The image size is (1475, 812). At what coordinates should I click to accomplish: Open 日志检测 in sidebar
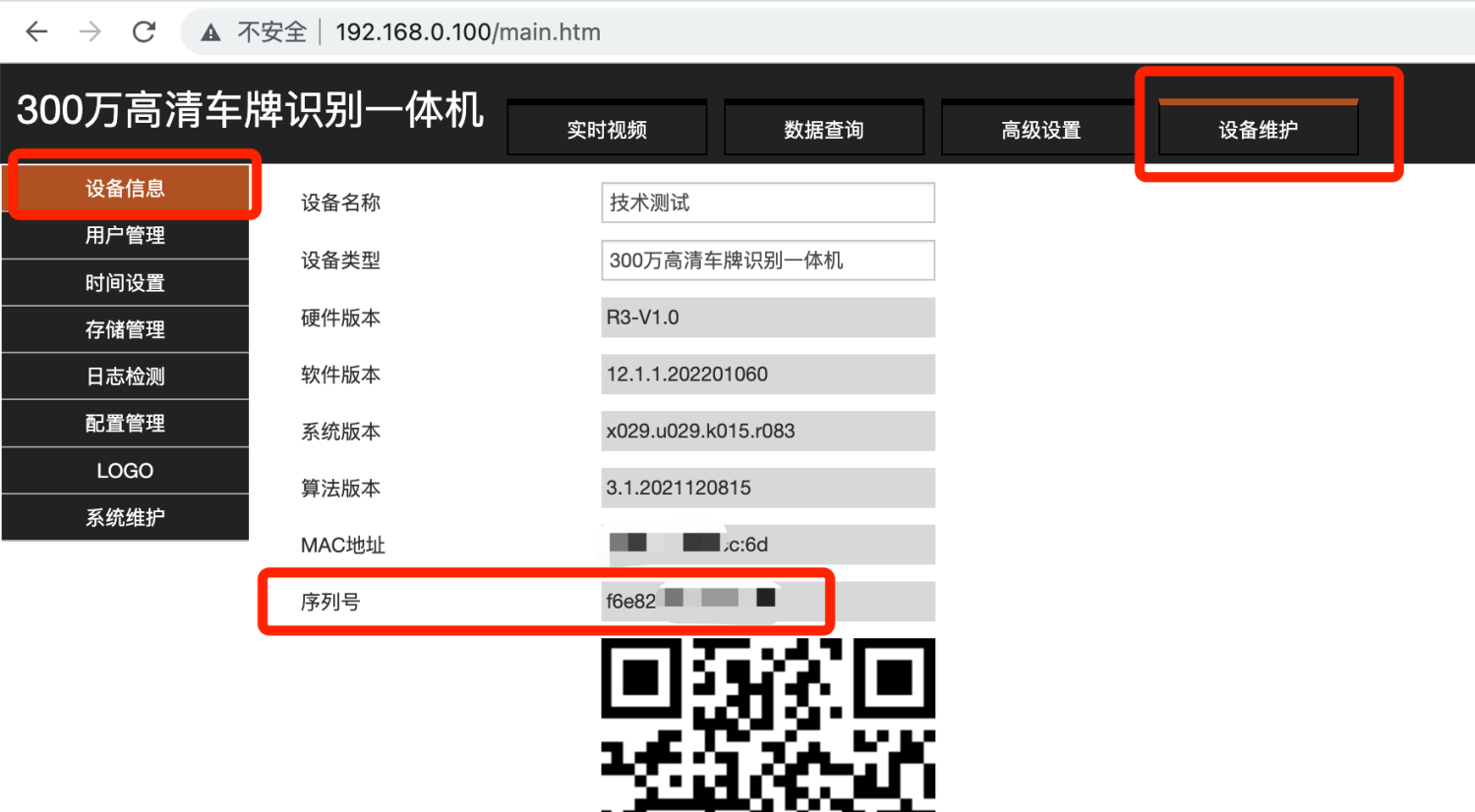125,377
